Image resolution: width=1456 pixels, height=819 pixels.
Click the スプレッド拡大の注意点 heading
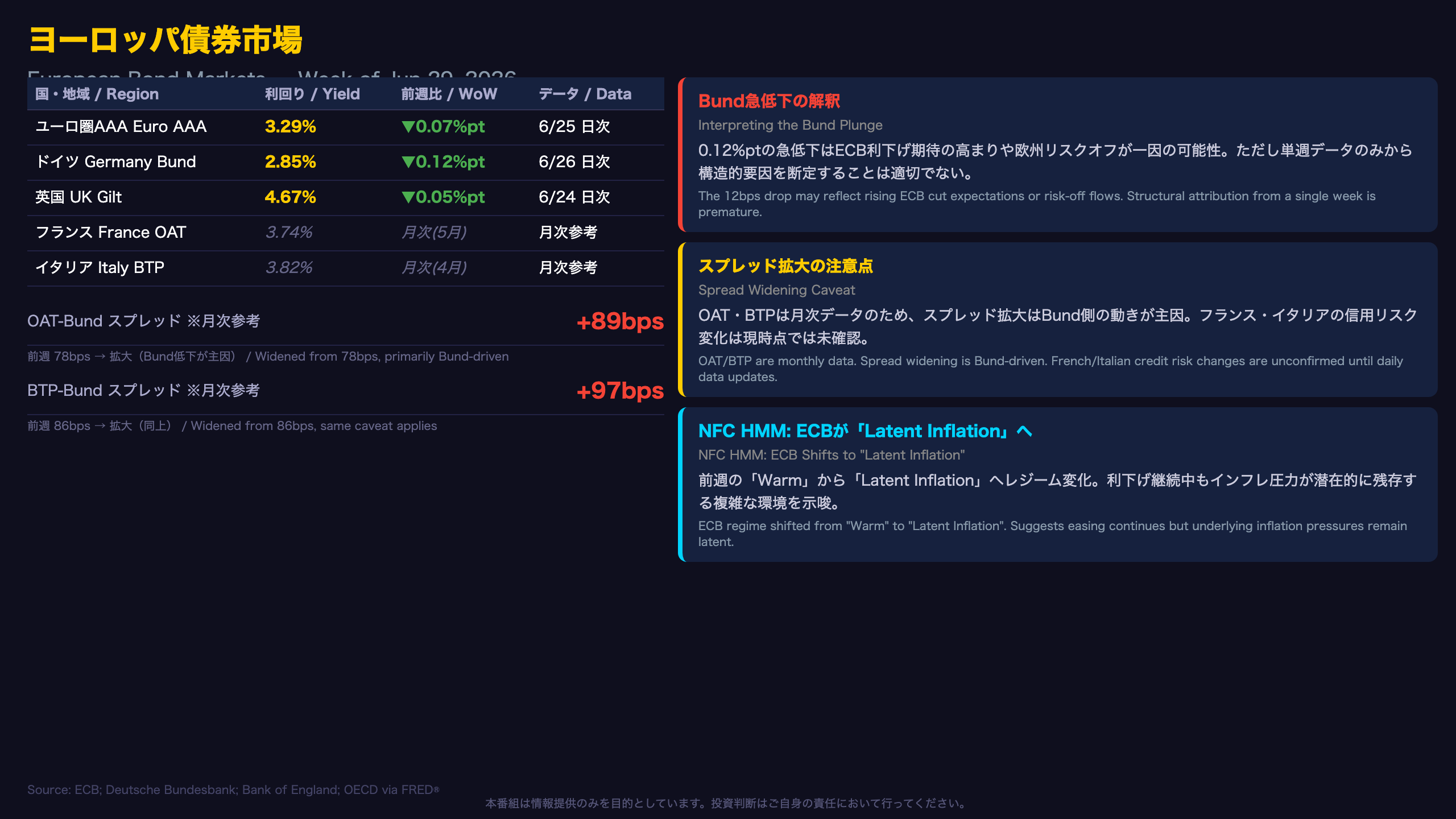click(785, 266)
